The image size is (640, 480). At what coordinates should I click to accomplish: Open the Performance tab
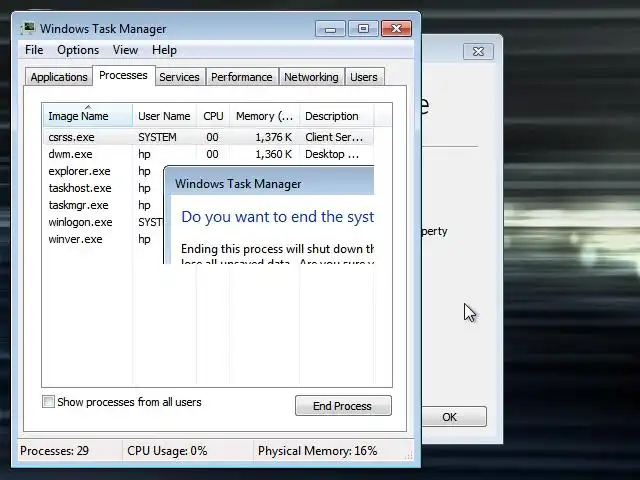coord(242,77)
